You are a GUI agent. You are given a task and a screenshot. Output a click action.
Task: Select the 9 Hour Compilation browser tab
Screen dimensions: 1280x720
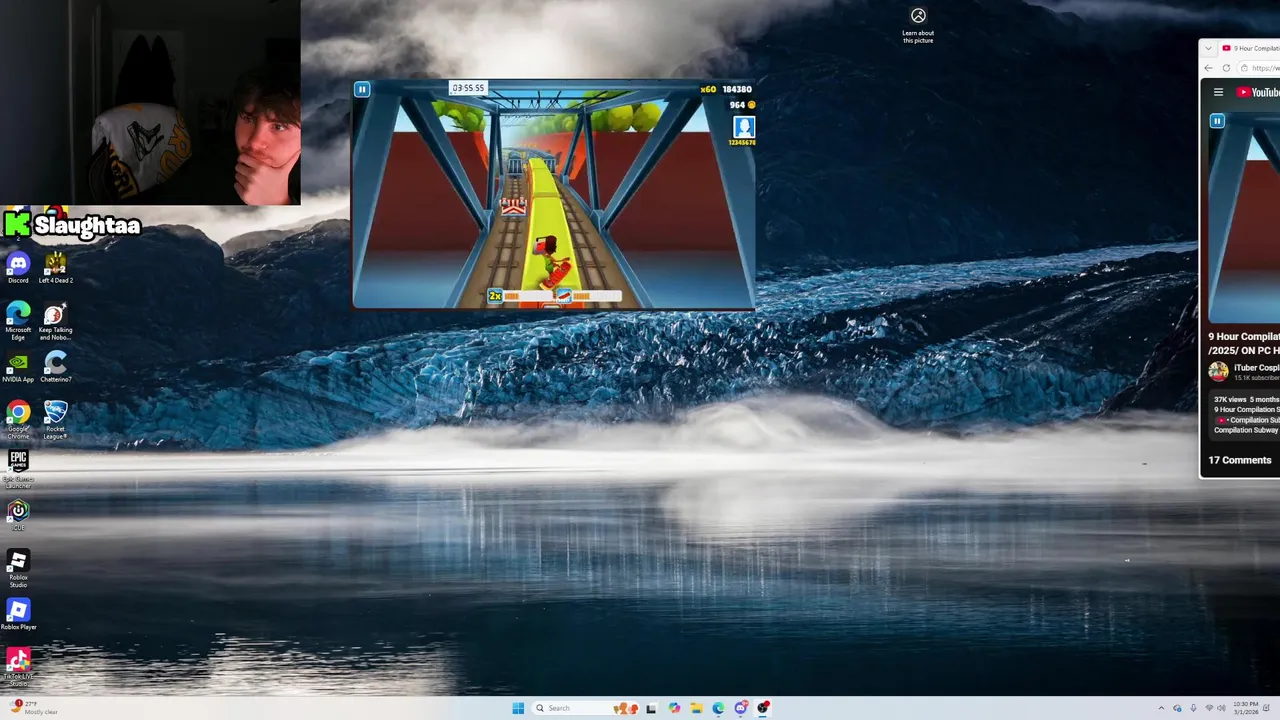coord(1249,48)
